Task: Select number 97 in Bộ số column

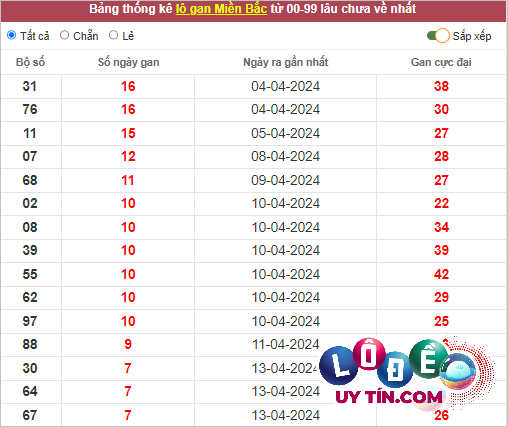Action: click(30, 321)
